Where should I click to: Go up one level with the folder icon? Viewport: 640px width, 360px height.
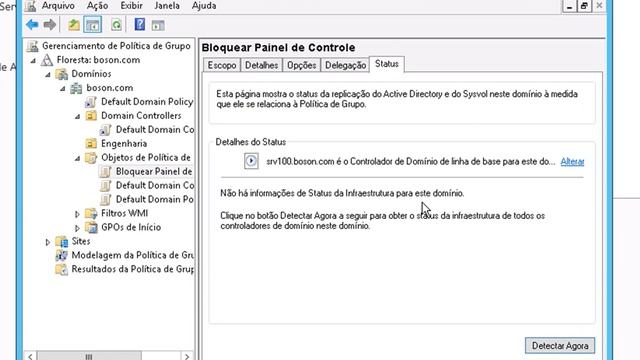[x=74, y=25]
